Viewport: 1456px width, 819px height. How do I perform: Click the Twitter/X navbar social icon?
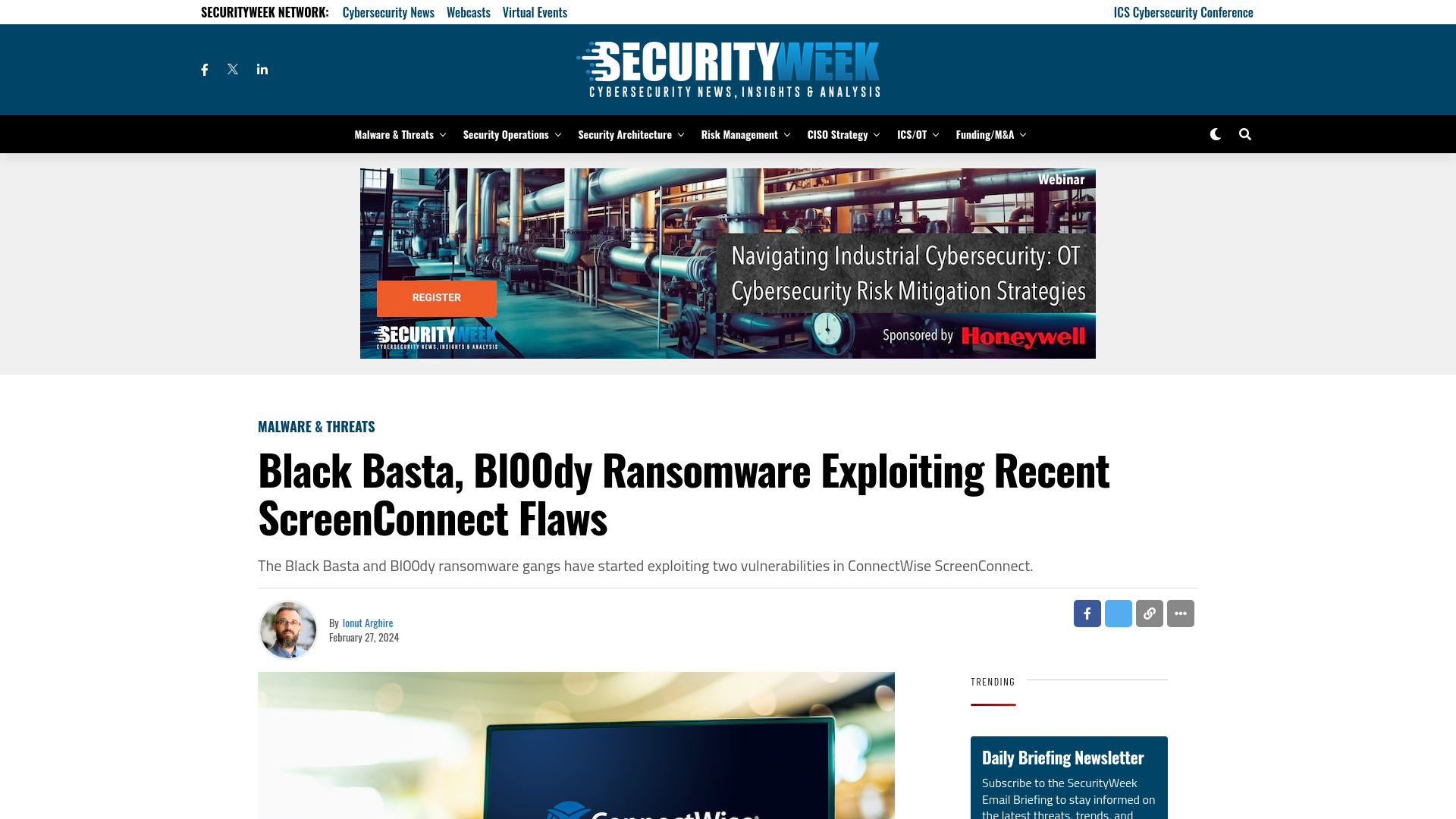[x=233, y=69]
